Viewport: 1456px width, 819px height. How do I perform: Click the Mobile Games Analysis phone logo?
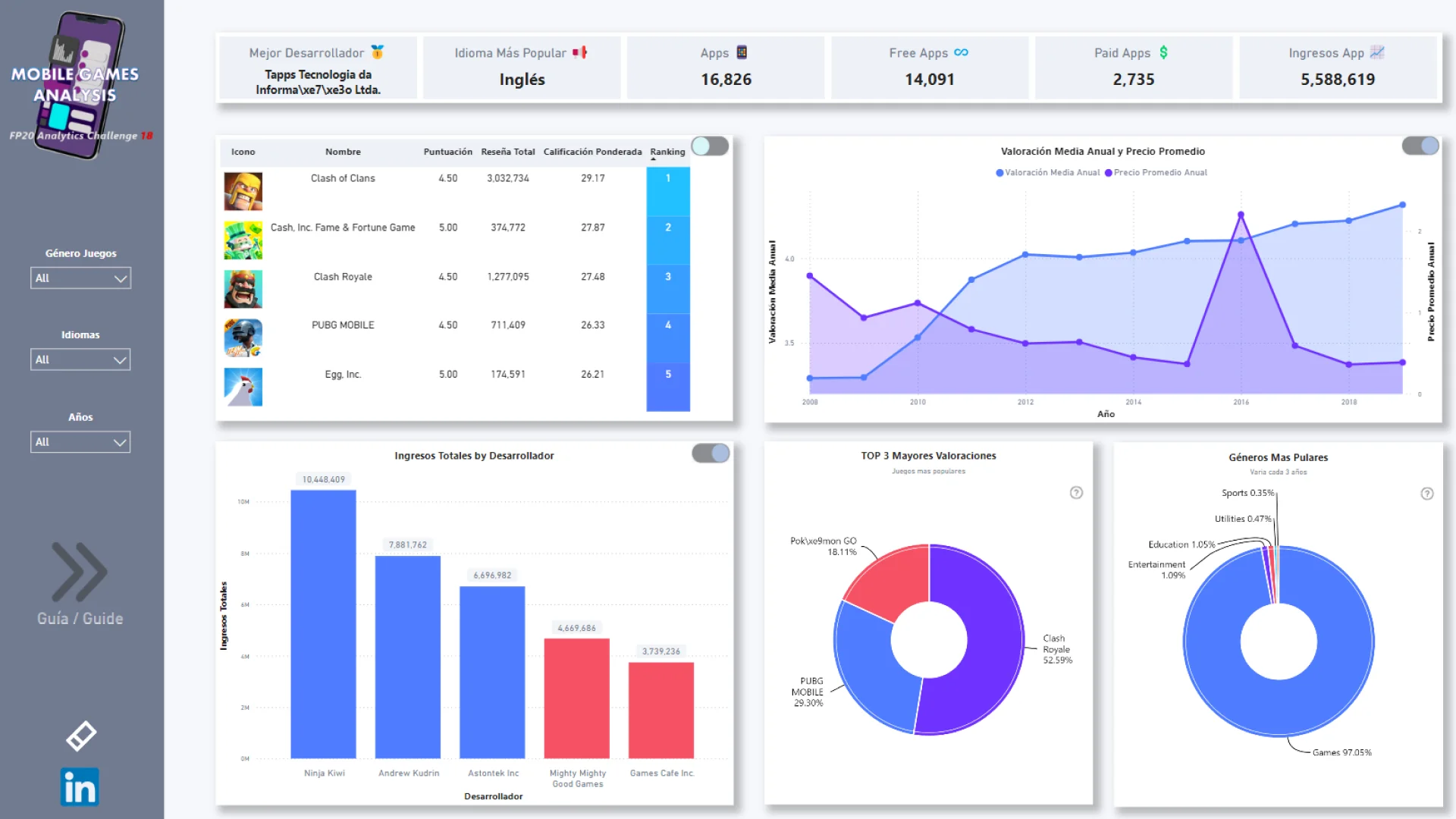tap(80, 85)
